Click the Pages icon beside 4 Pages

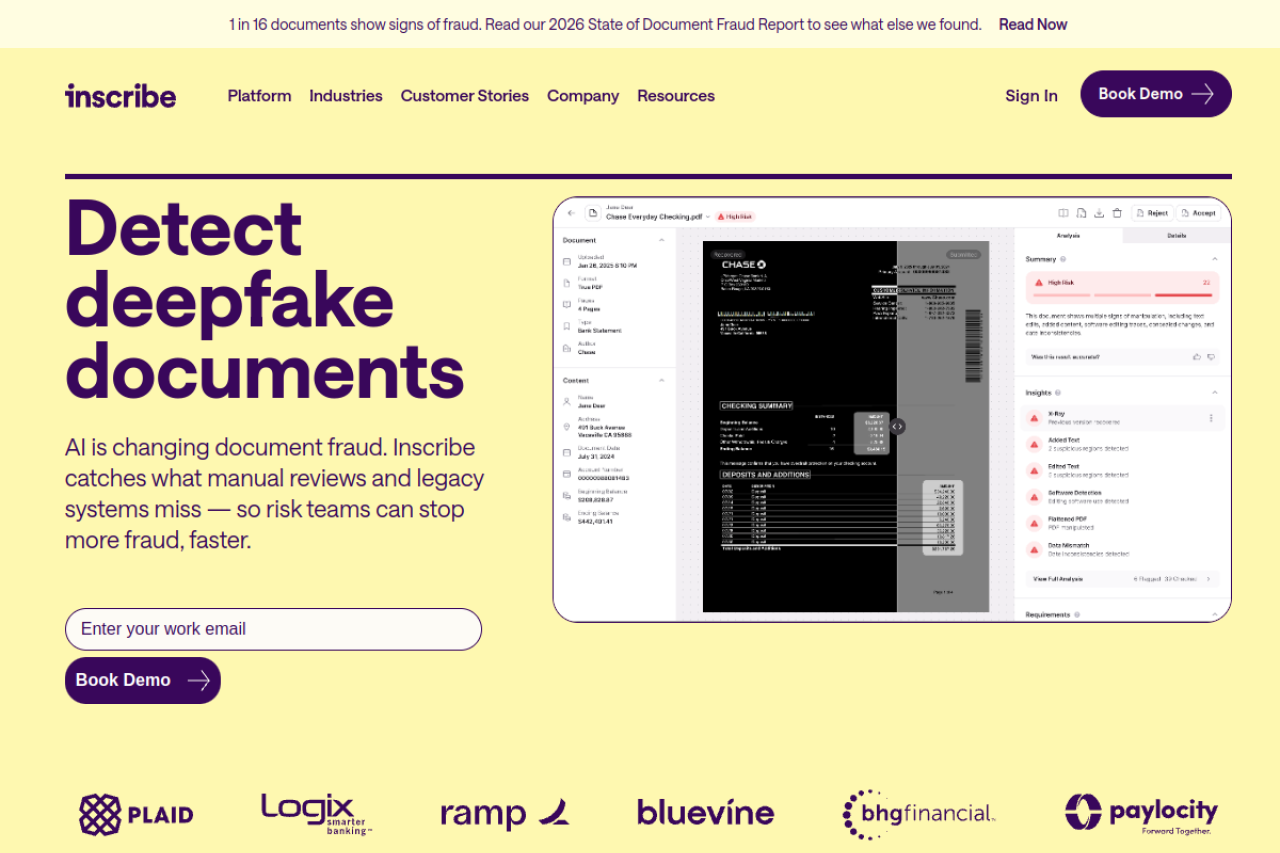tap(567, 304)
